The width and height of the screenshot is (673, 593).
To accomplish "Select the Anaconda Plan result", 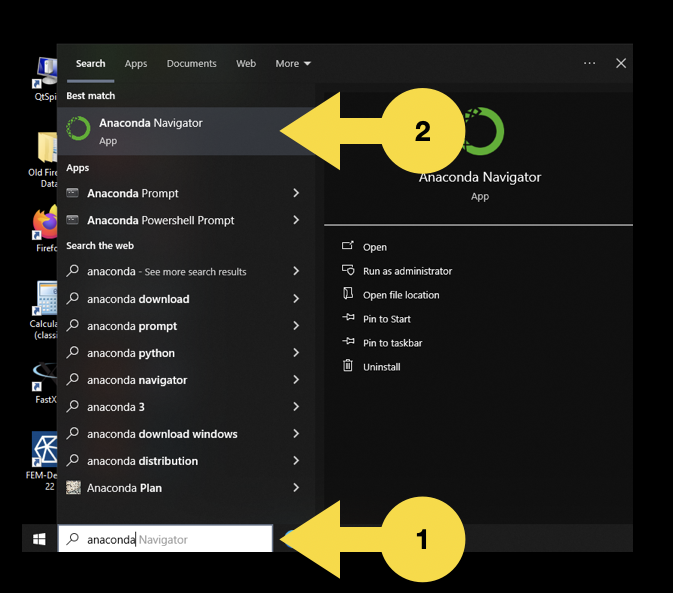I will (x=186, y=487).
